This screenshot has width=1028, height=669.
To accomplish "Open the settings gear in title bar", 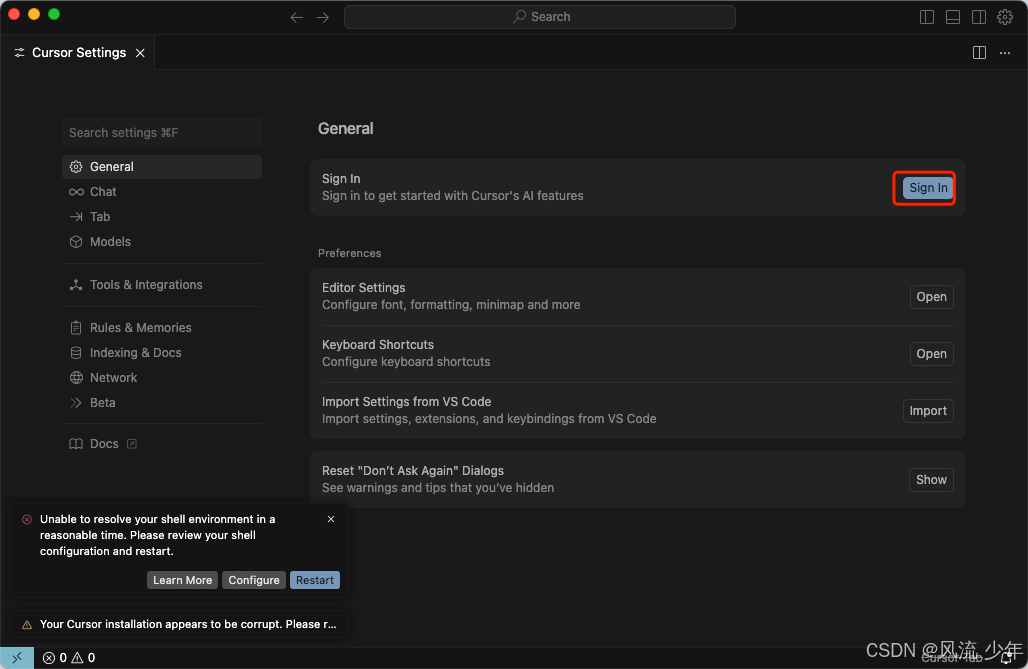I will tap(1005, 17).
